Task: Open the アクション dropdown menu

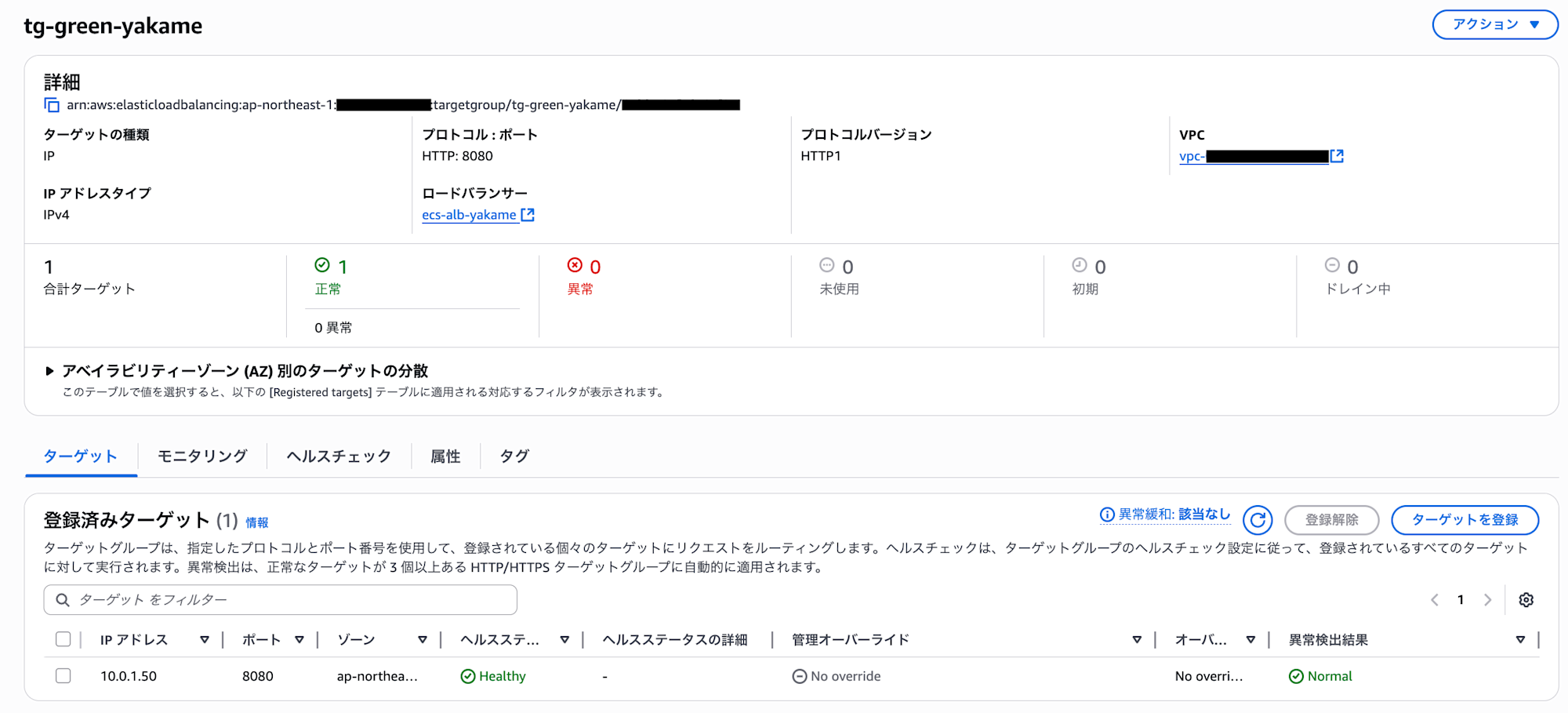Action: tap(1494, 24)
